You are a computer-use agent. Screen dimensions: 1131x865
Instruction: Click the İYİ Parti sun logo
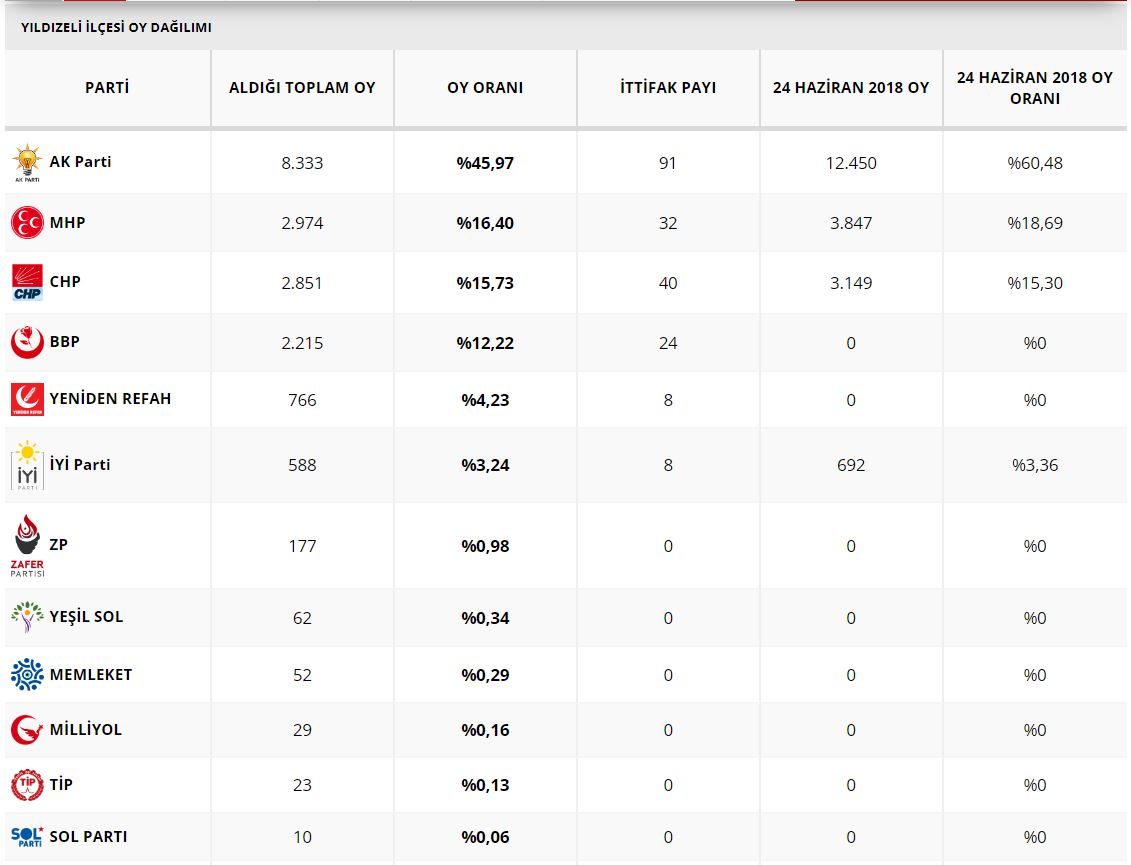(x=27, y=465)
